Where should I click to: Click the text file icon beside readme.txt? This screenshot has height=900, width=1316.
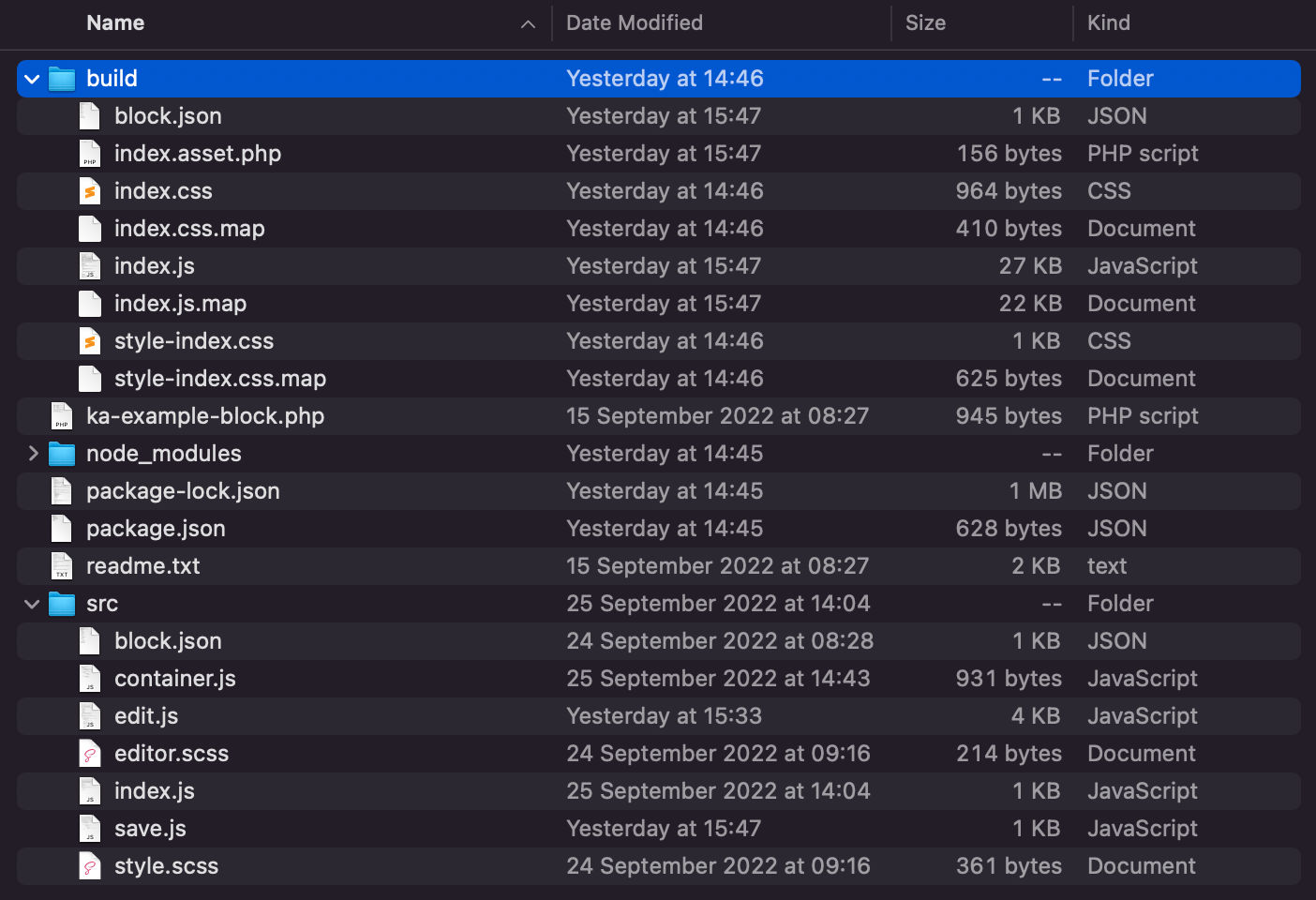[x=61, y=565]
